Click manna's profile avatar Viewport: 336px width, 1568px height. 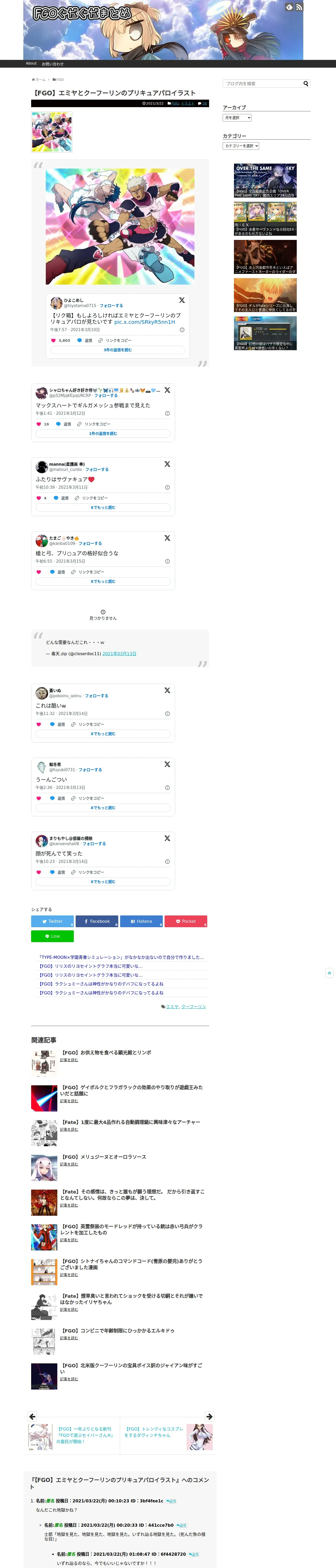(x=41, y=467)
